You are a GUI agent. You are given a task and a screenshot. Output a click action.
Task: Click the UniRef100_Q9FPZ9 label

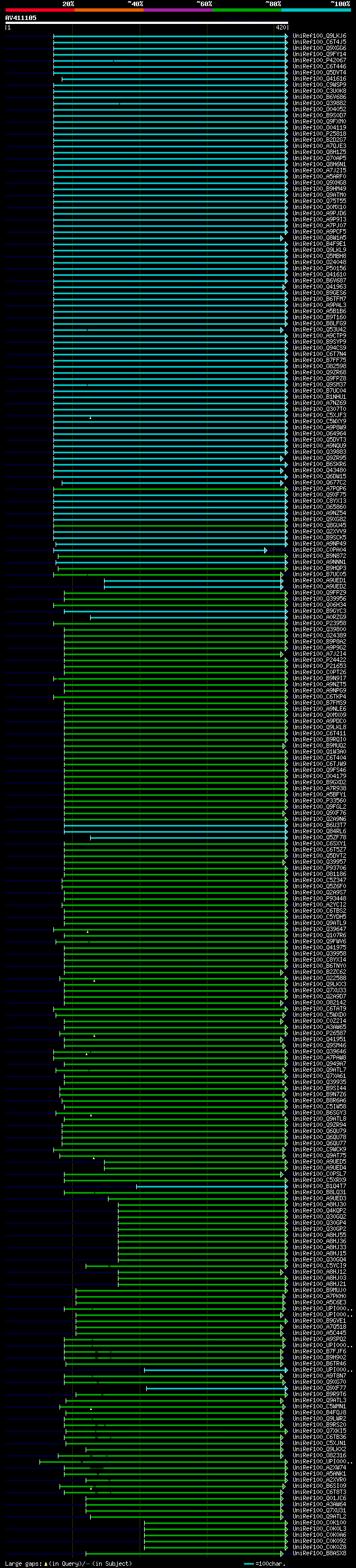coord(319,593)
